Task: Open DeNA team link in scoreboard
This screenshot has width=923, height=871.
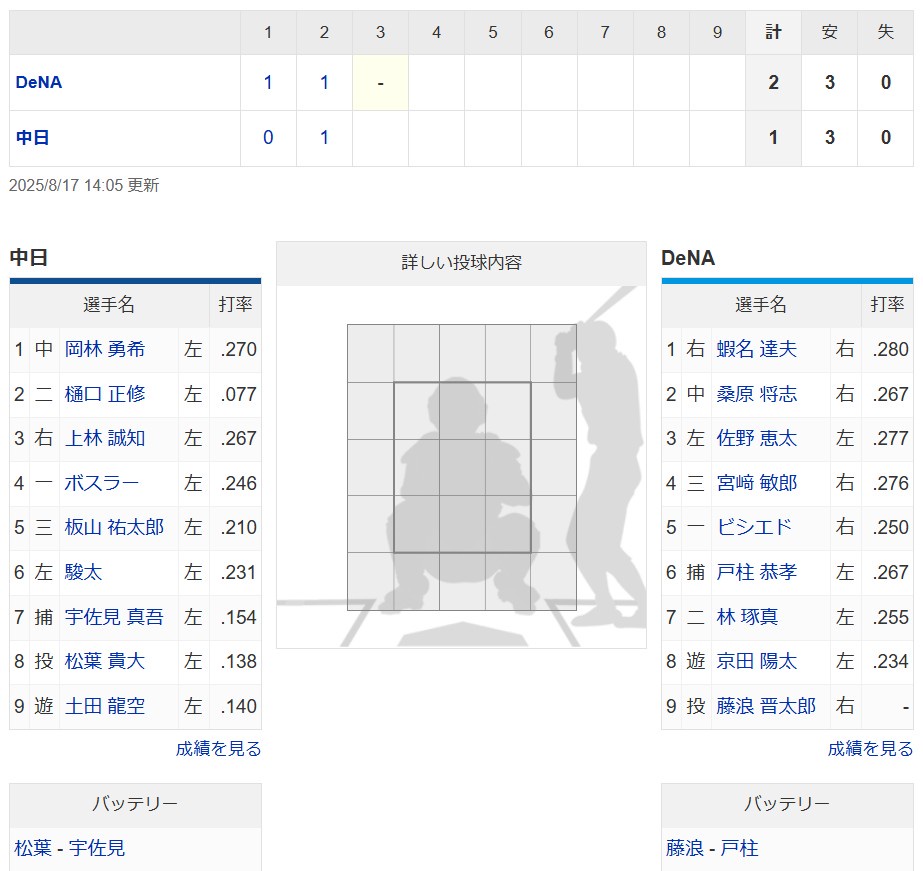Action: coord(38,82)
